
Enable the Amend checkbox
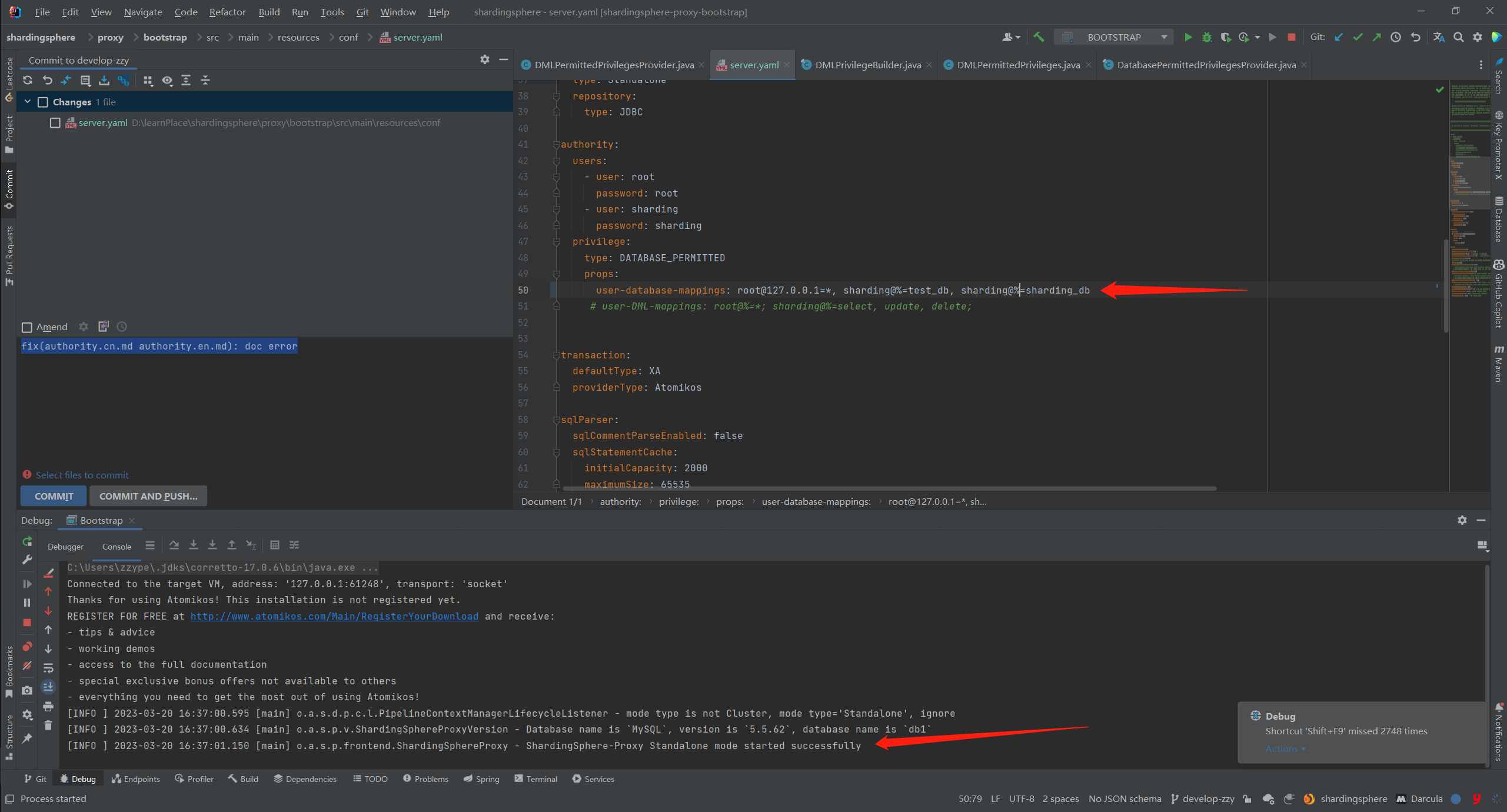click(x=27, y=327)
